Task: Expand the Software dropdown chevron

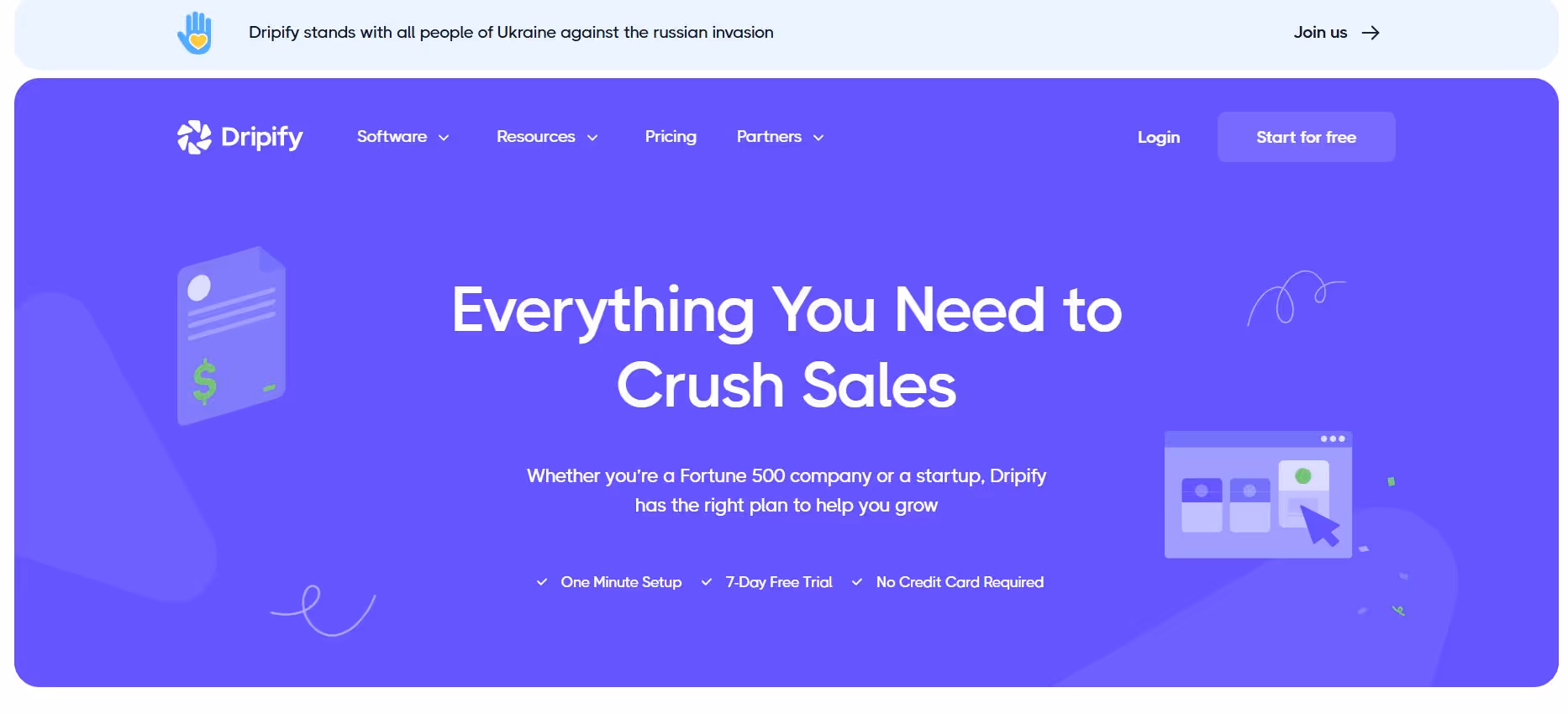Action: click(x=444, y=138)
